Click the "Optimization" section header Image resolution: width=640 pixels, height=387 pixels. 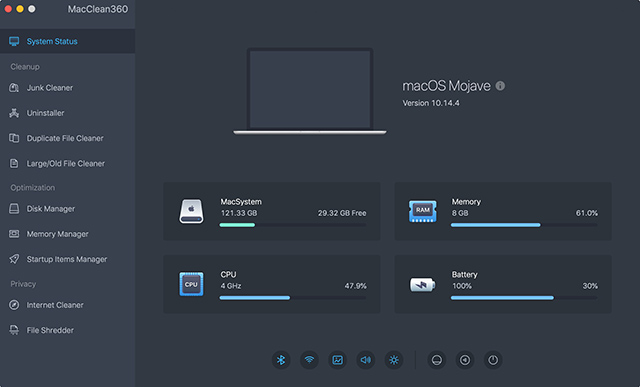[x=33, y=188]
